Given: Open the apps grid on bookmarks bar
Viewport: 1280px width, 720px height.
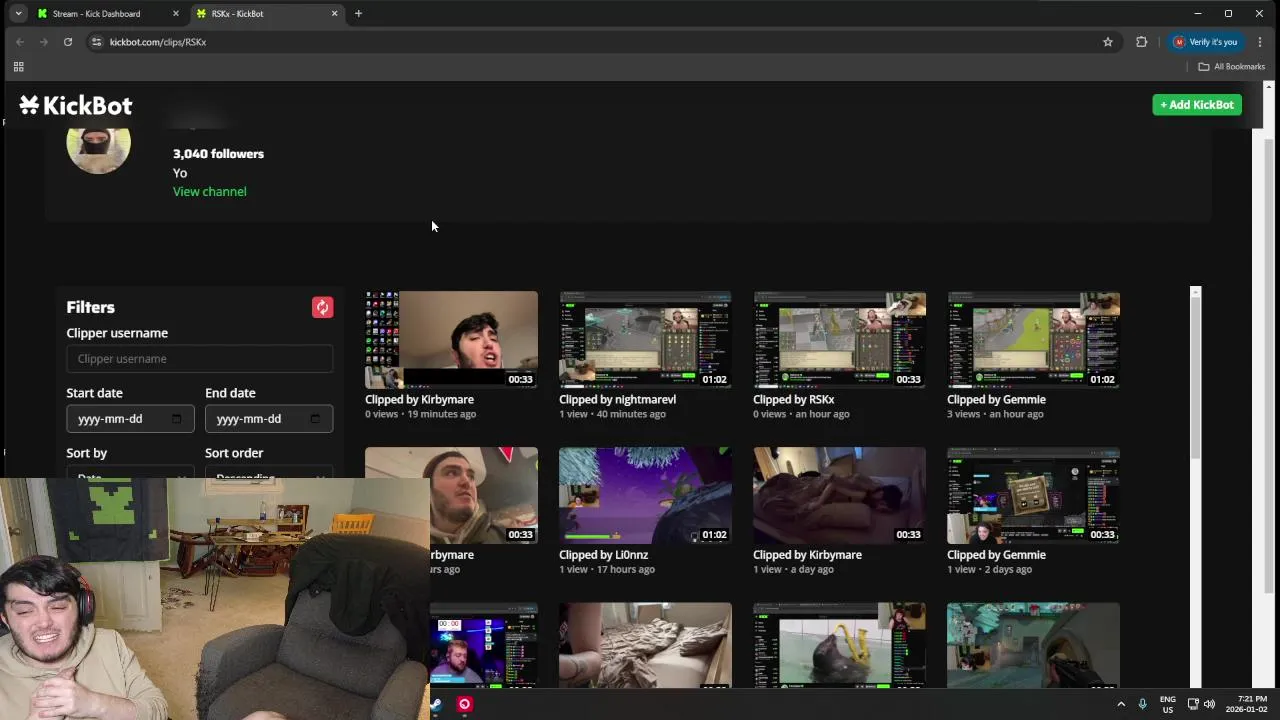Looking at the screenshot, I should pos(18,67).
